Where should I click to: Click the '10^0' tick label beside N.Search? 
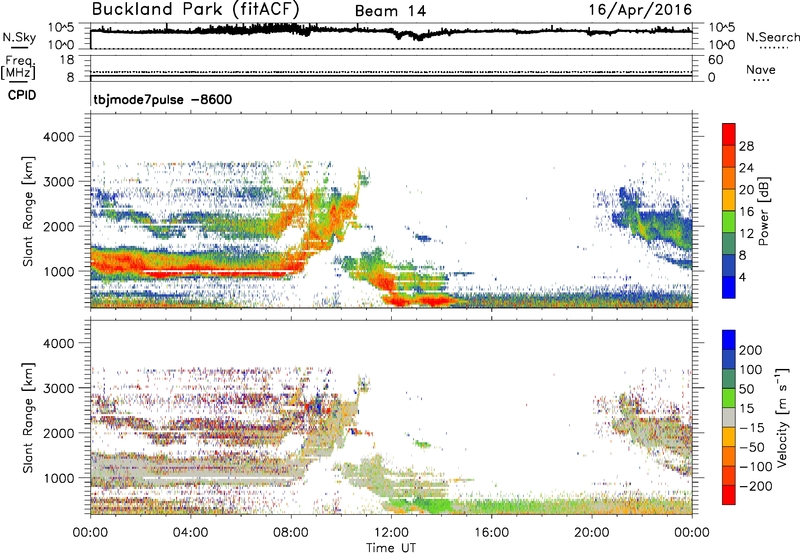[x=722, y=45]
